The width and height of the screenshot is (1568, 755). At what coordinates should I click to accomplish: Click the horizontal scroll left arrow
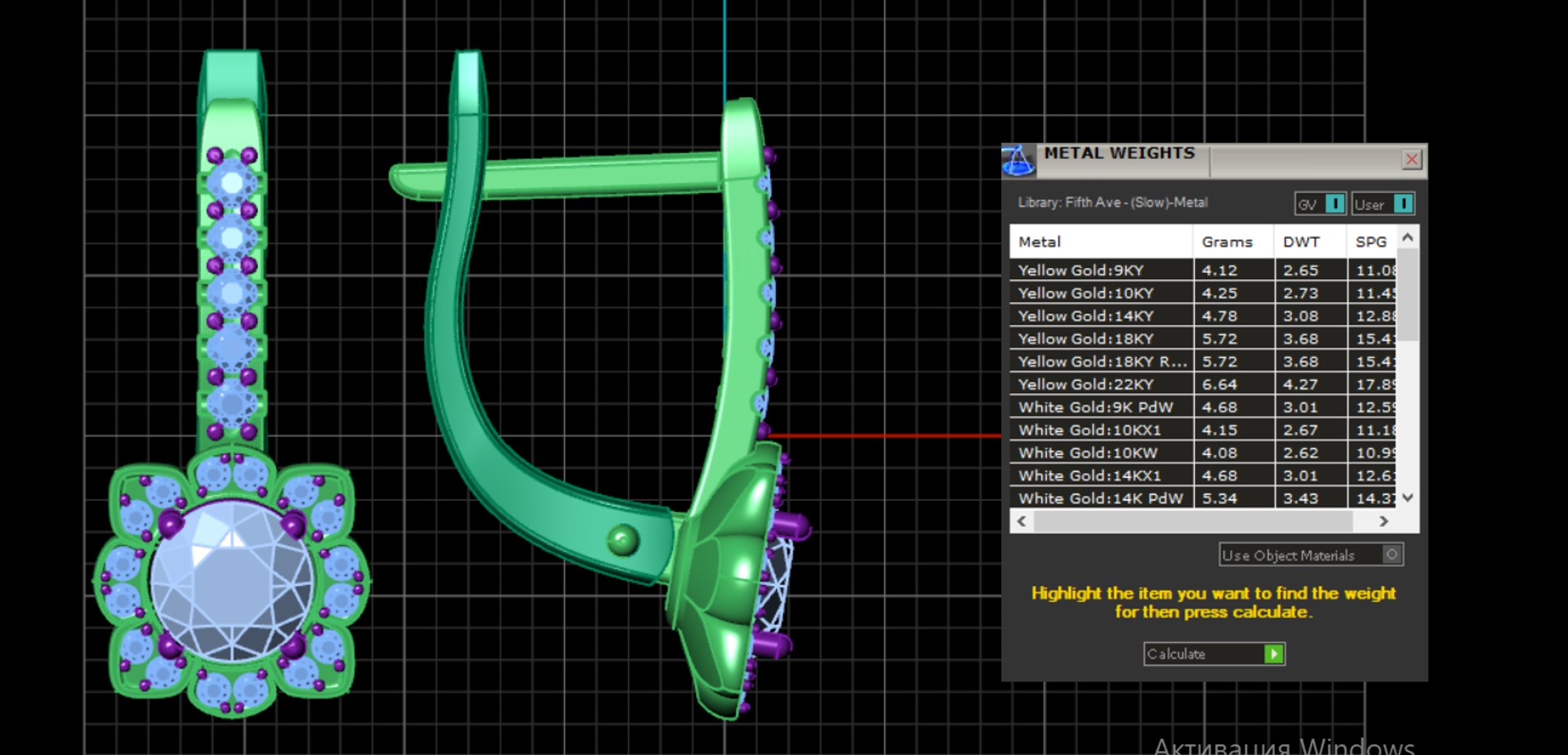pyautogui.click(x=1022, y=520)
